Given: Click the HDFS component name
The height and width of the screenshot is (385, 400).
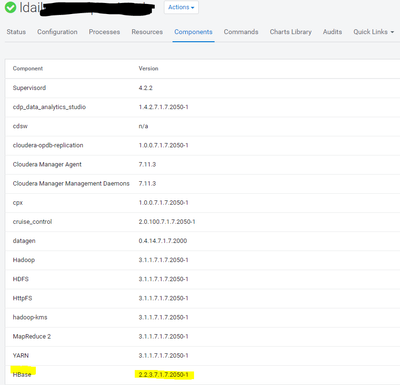Looking at the screenshot, I should point(21,279).
